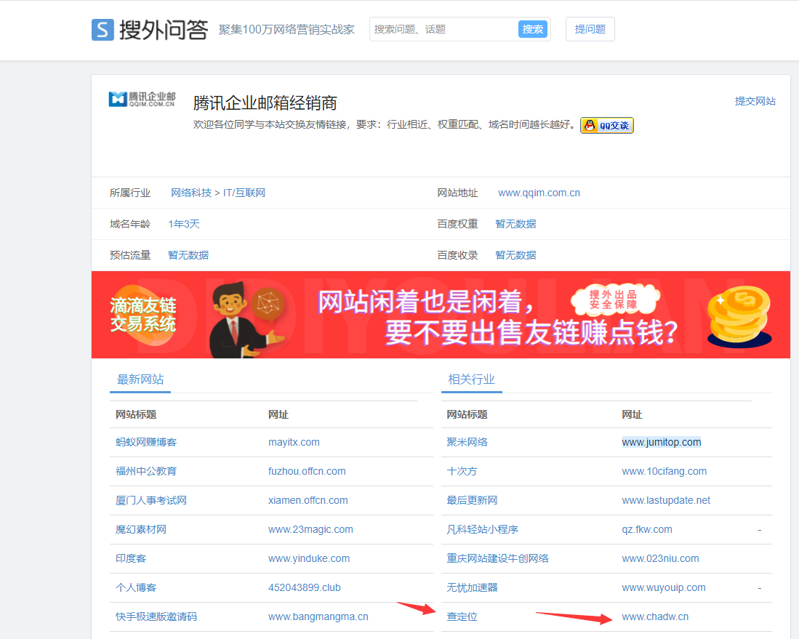Click the 腾讯企业邮箱经销商 page heading
Image resolution: width=799 pixels, height=639 pixels.
click(265, 103)
